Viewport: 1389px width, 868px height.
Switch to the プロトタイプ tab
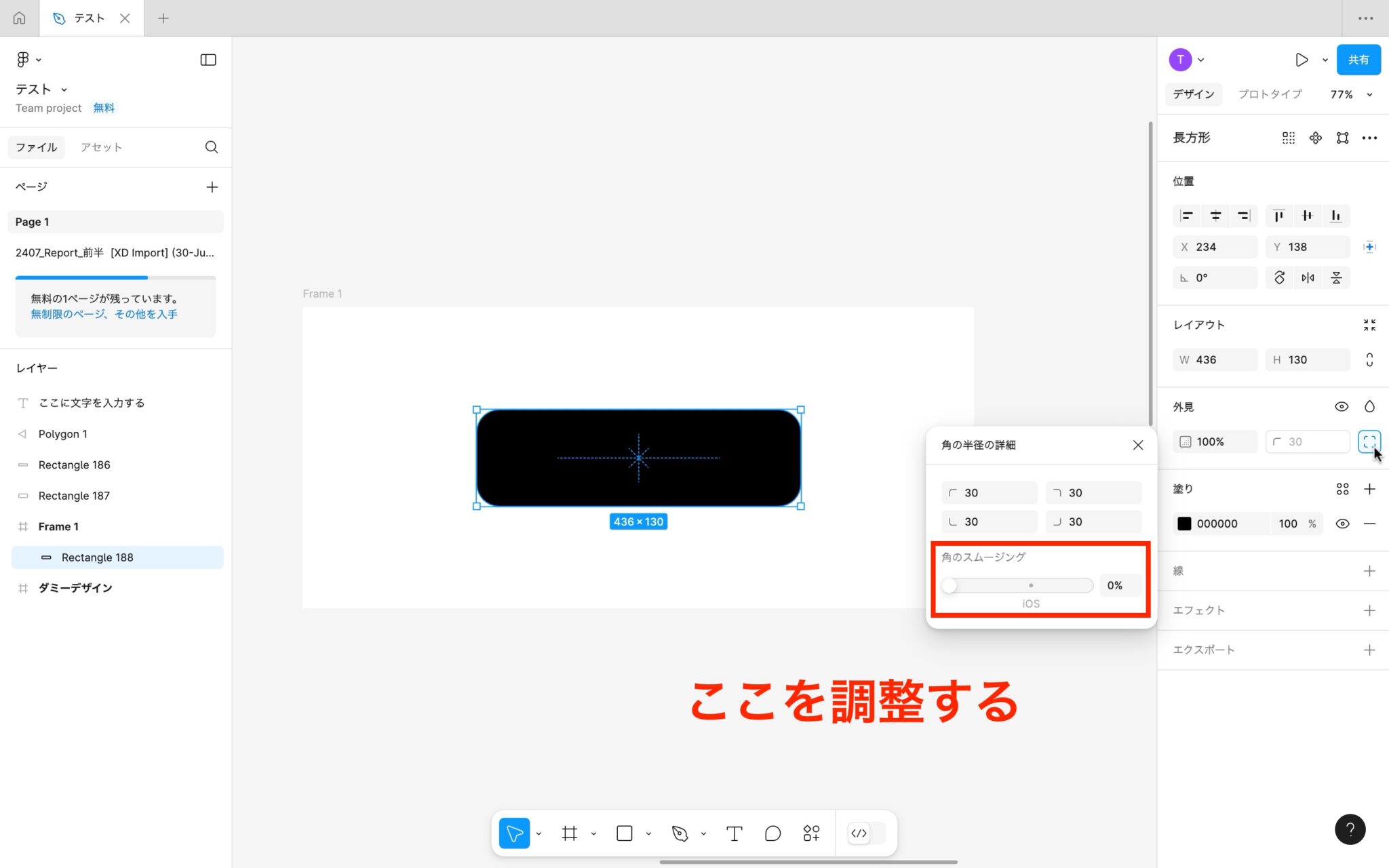[1268, 94]
